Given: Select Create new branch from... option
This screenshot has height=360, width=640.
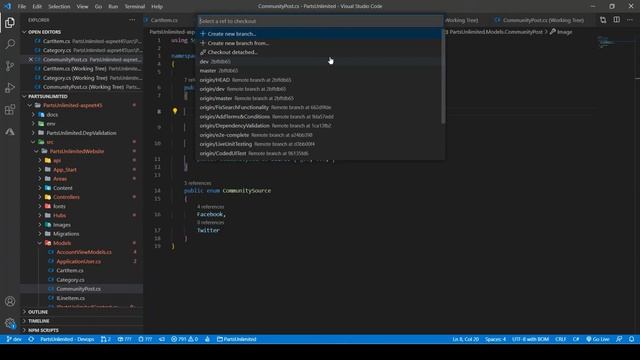Looking at the screenshot, I should 320,43.
